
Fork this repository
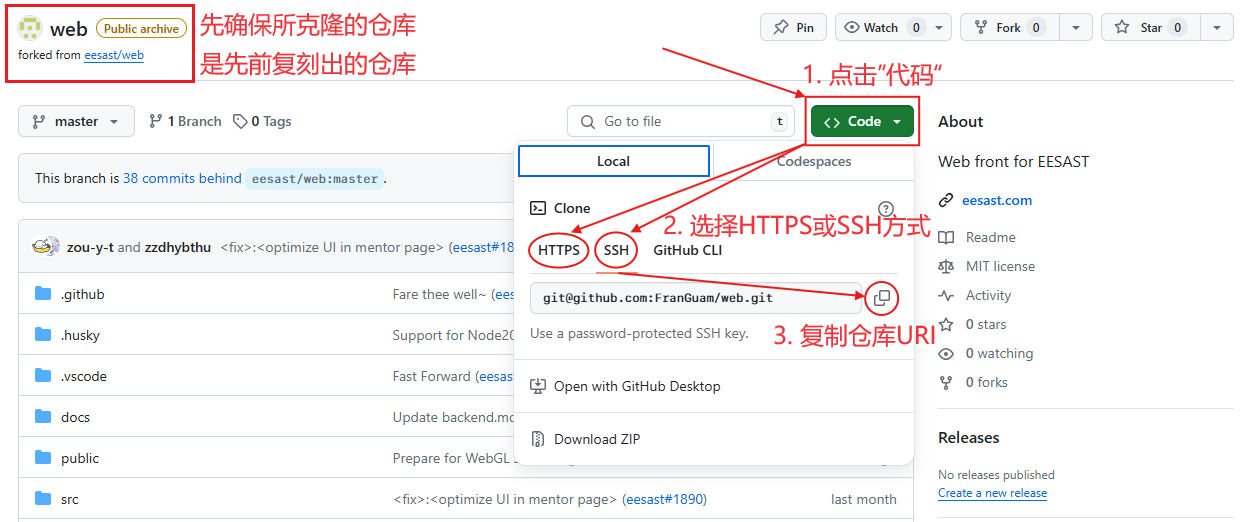(x=1009, y=28)
